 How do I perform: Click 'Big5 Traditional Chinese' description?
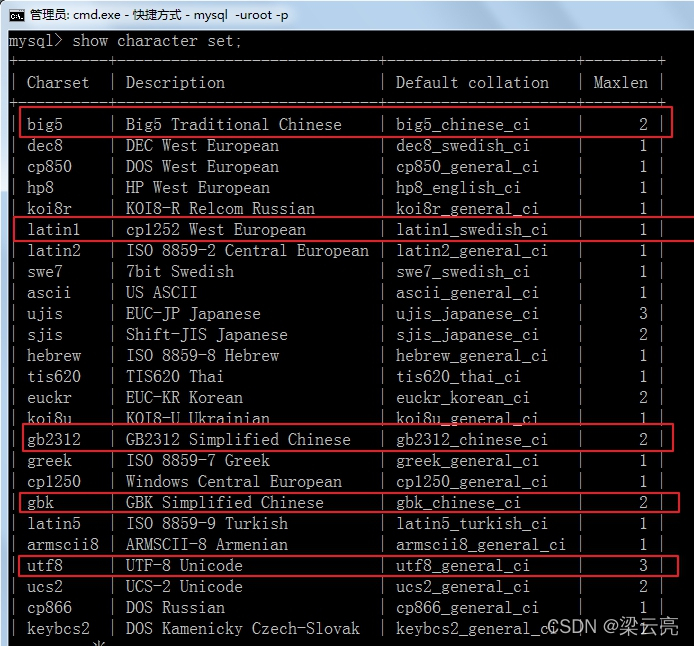[x=234, y=125]
